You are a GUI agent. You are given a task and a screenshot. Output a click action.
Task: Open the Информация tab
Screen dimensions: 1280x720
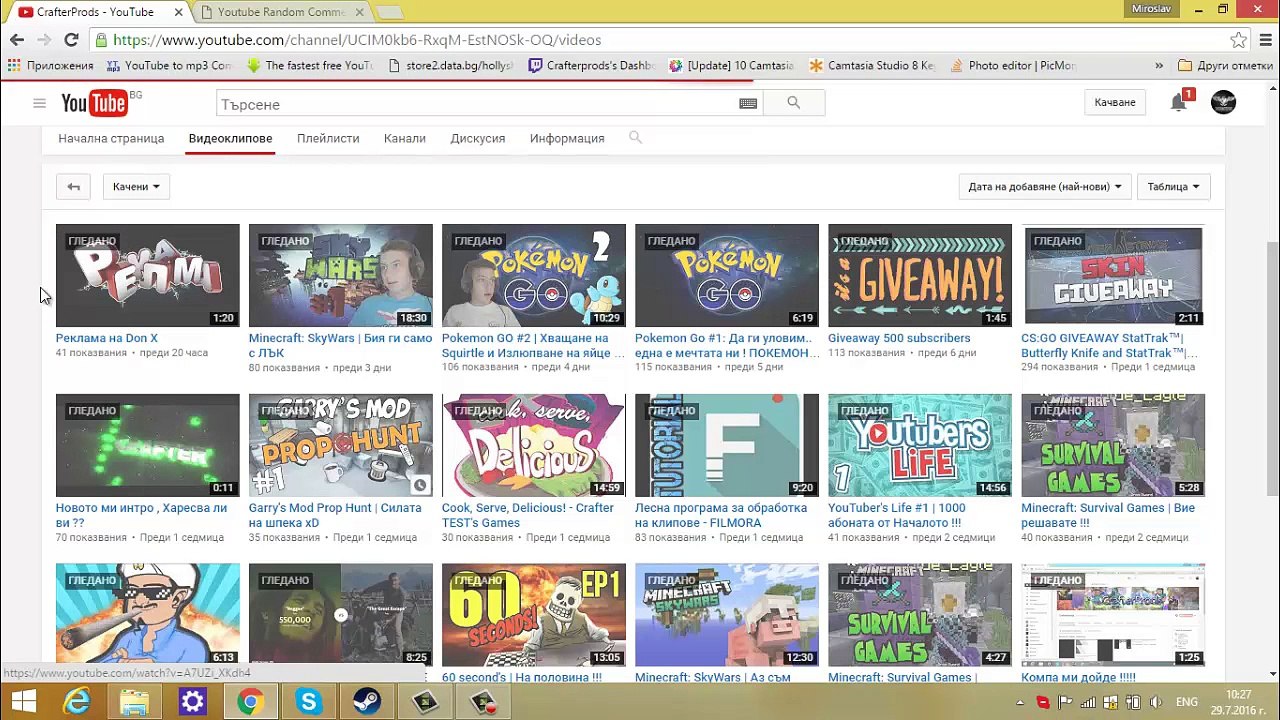click(567, 138)
